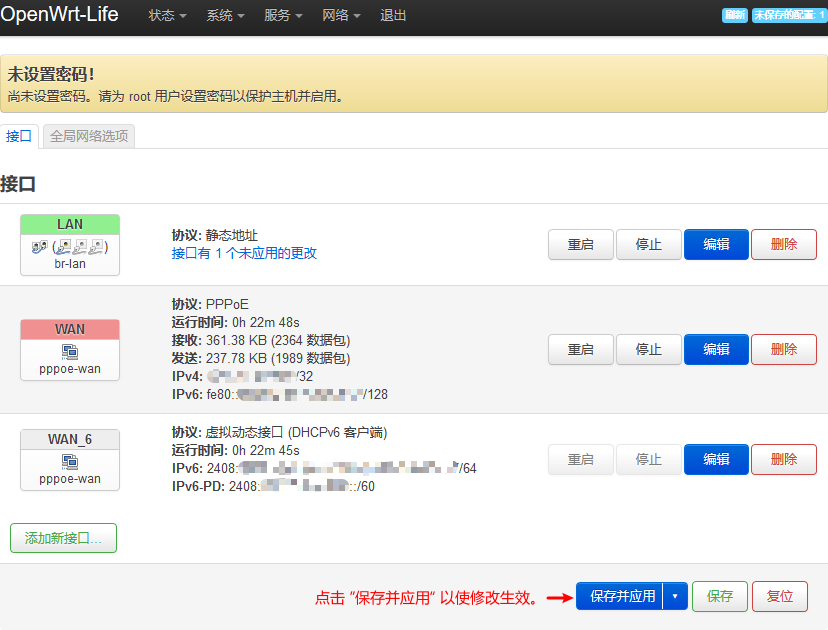Select the 接口 tab

(19, 136)
